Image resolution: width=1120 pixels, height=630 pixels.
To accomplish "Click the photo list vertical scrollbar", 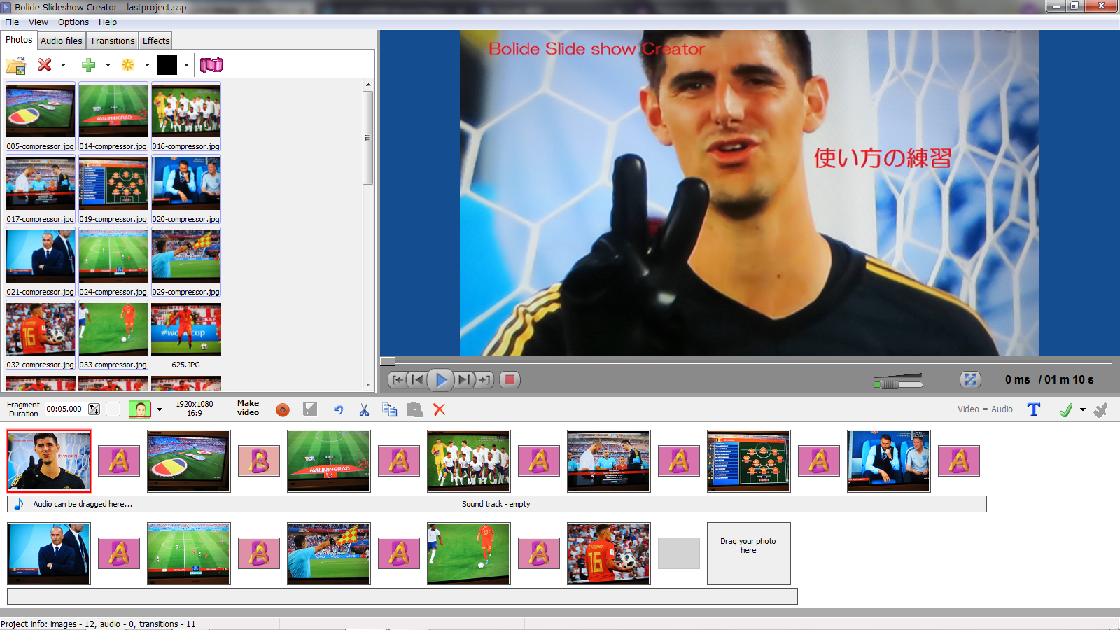I will click(x=368, y=138).
